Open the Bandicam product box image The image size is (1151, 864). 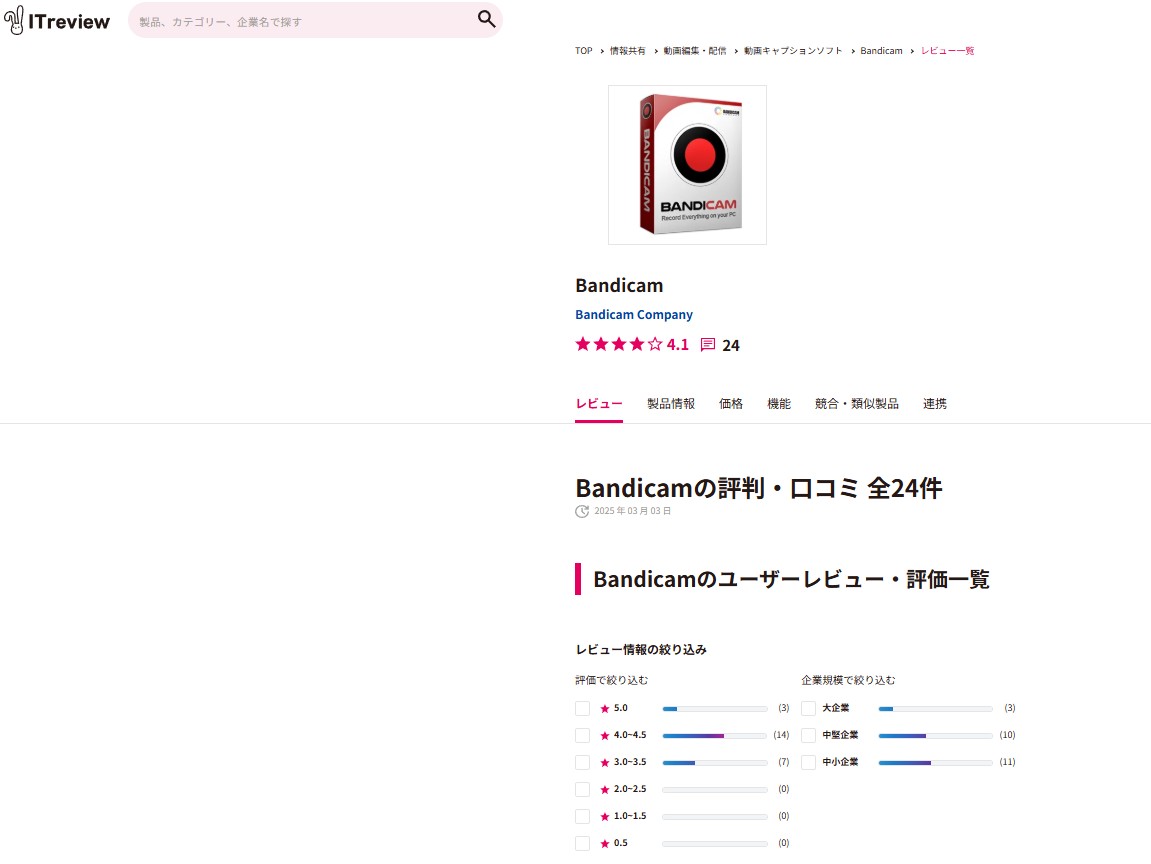(687, 165)
